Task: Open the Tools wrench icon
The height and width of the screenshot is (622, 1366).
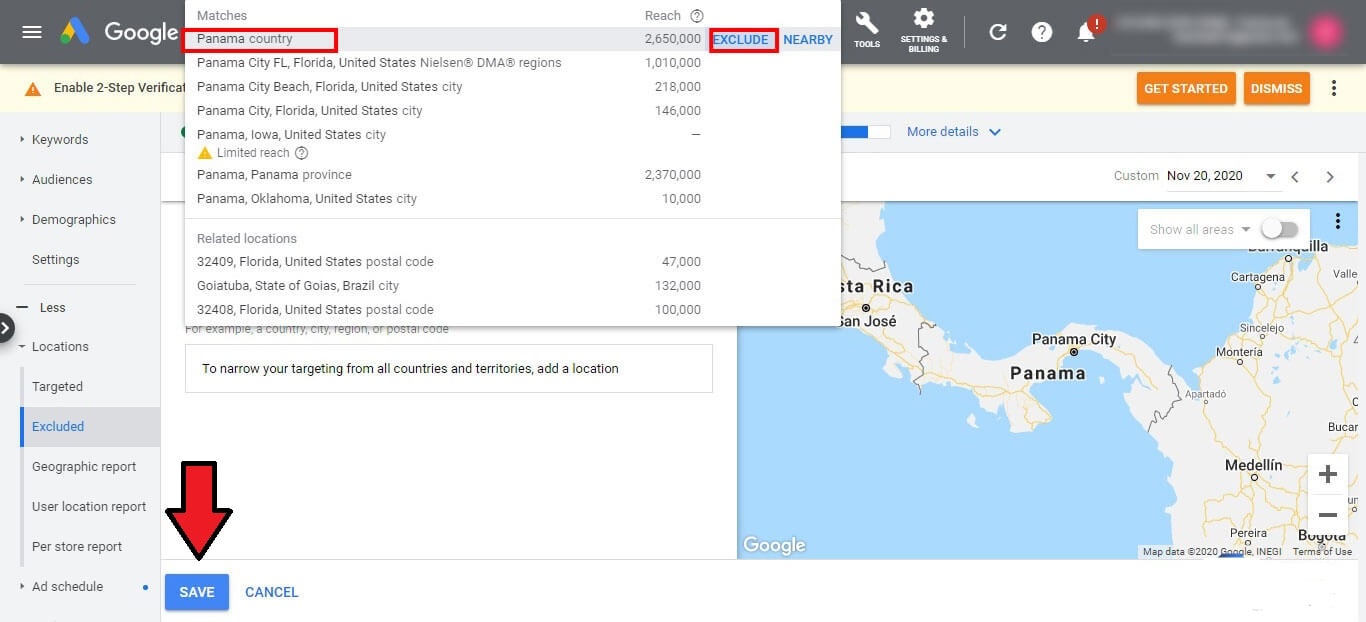Action: [x=867, y=29]
